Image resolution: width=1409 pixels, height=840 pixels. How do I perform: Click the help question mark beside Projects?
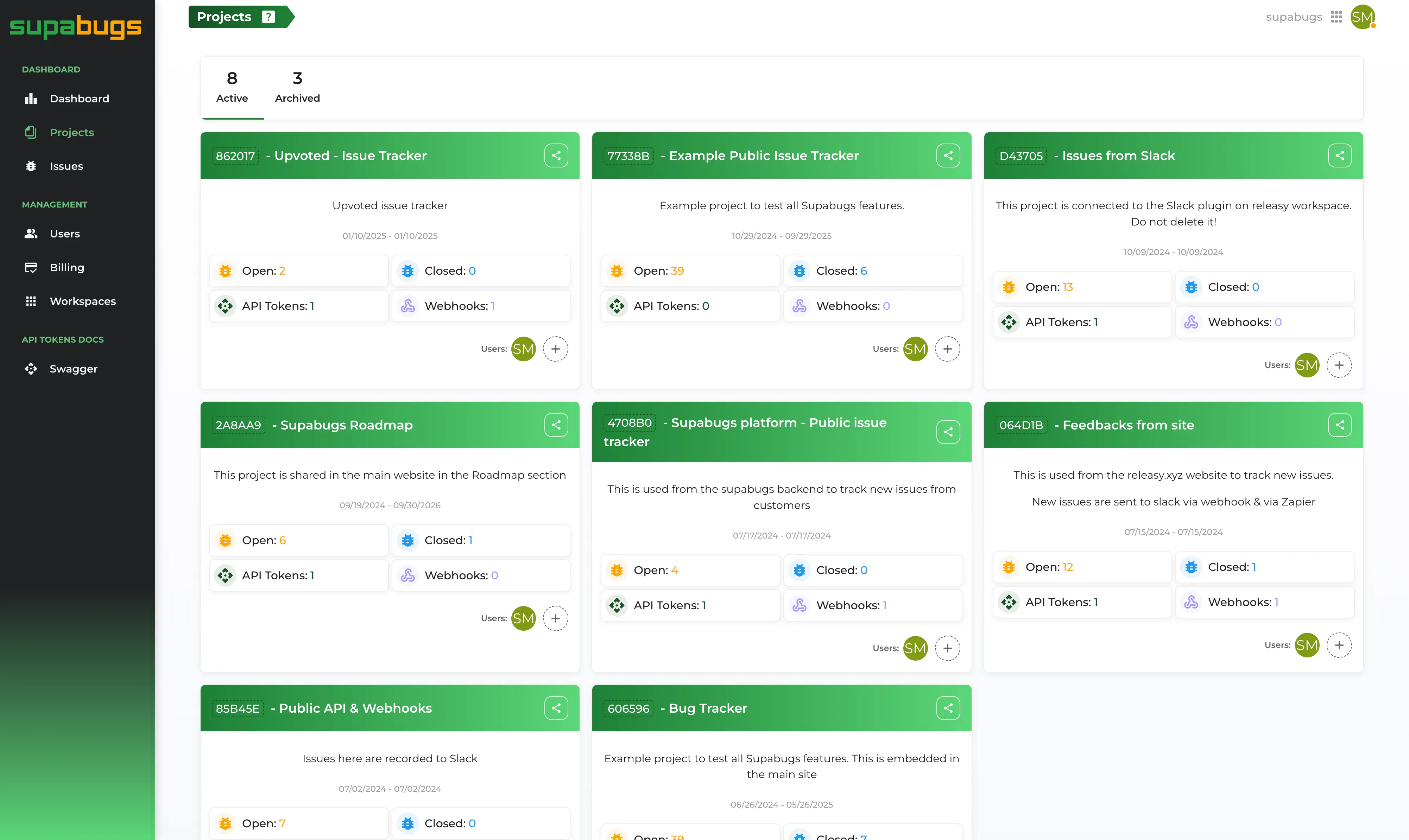(268, 17)
